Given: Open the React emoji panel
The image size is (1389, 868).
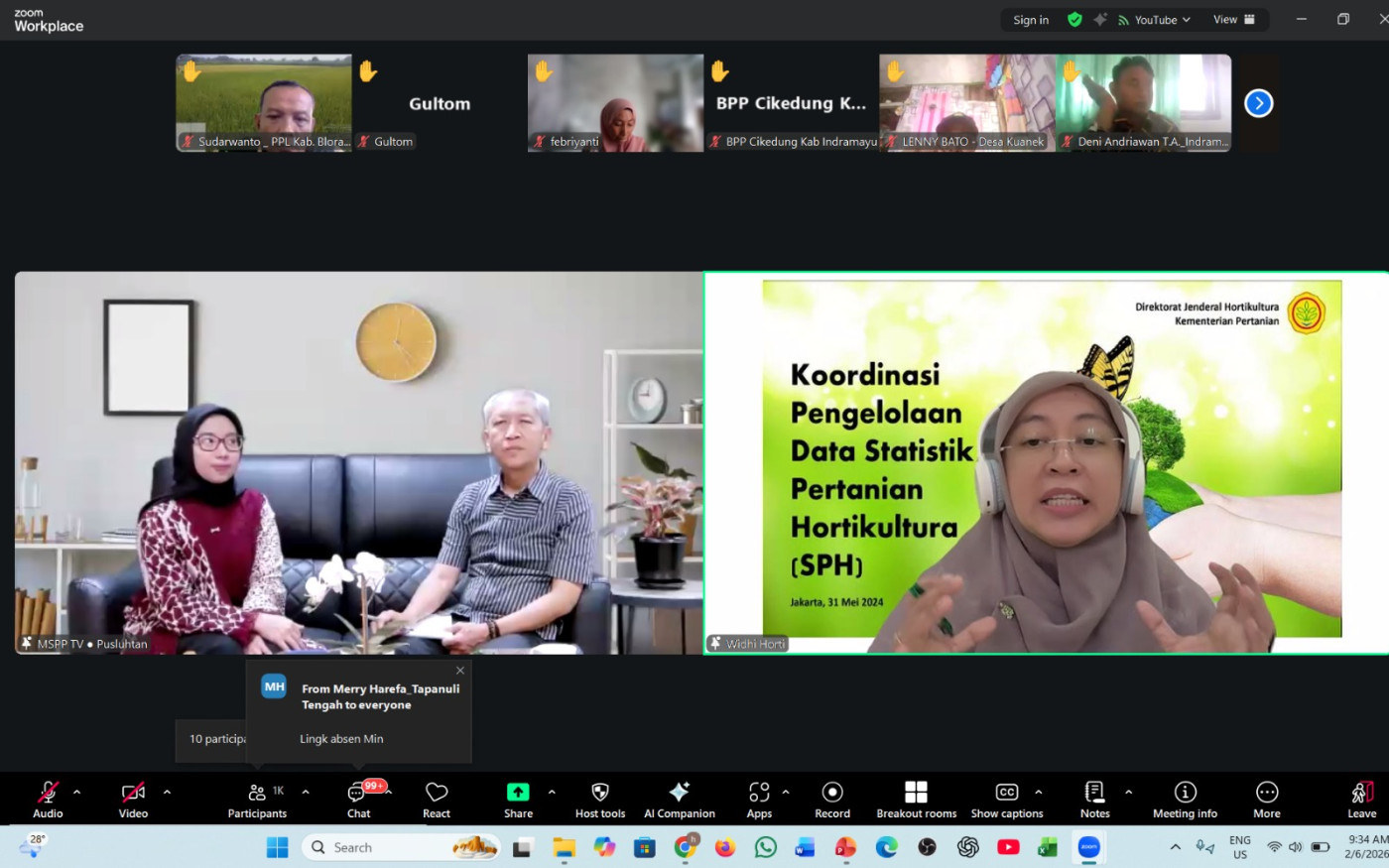Looking at the screenshot, I should (x=437, y=799).
